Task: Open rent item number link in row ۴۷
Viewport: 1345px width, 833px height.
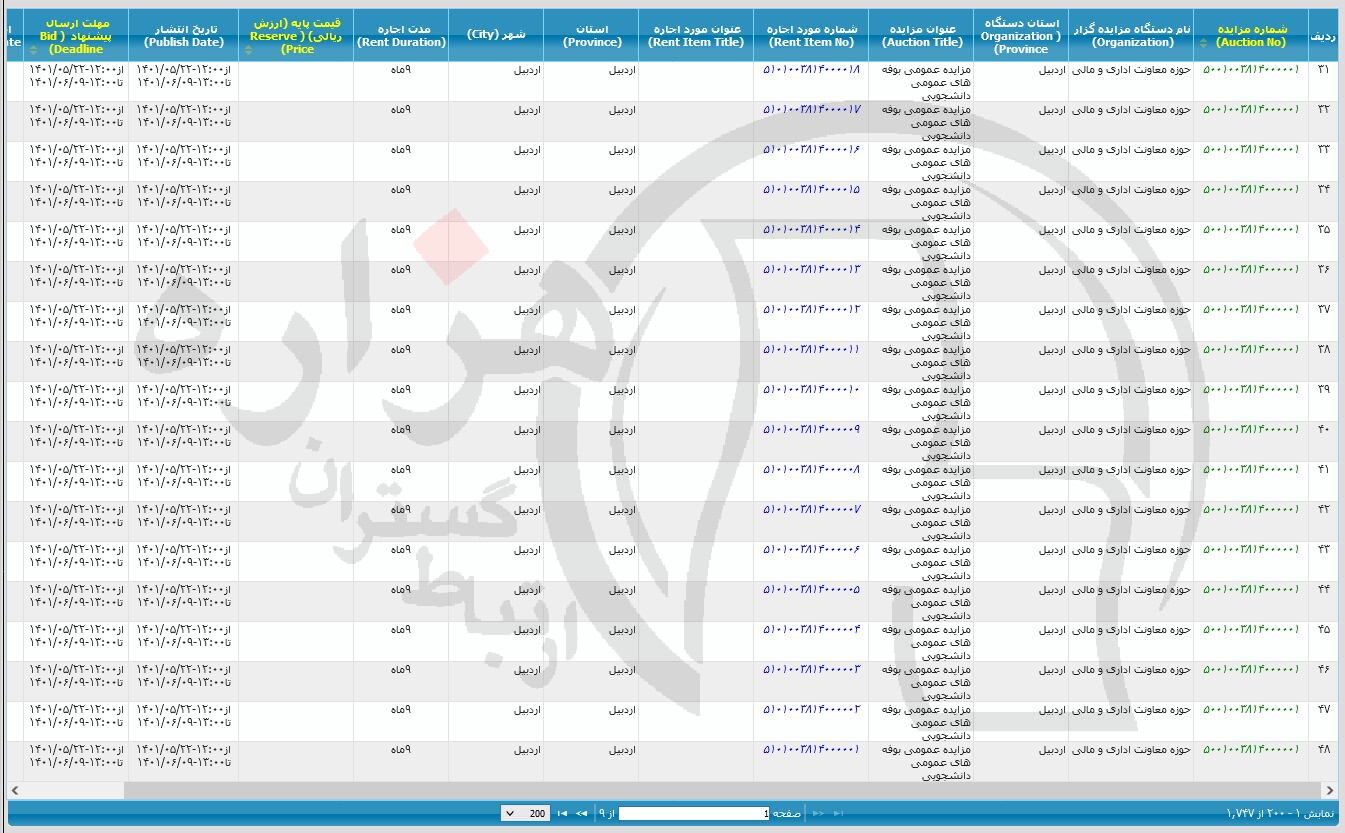Action: 811,709
